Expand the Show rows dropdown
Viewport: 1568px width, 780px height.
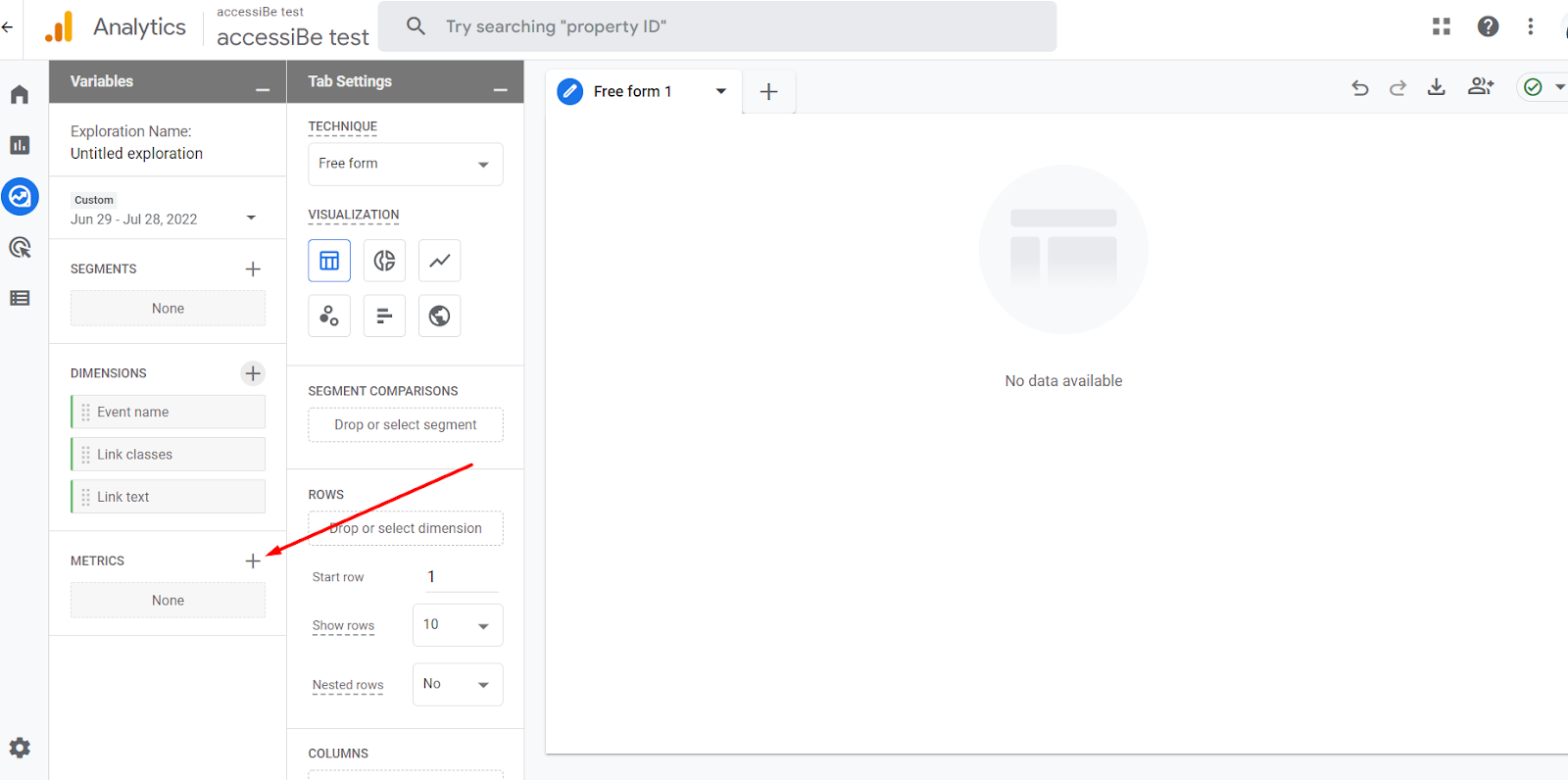458,625
